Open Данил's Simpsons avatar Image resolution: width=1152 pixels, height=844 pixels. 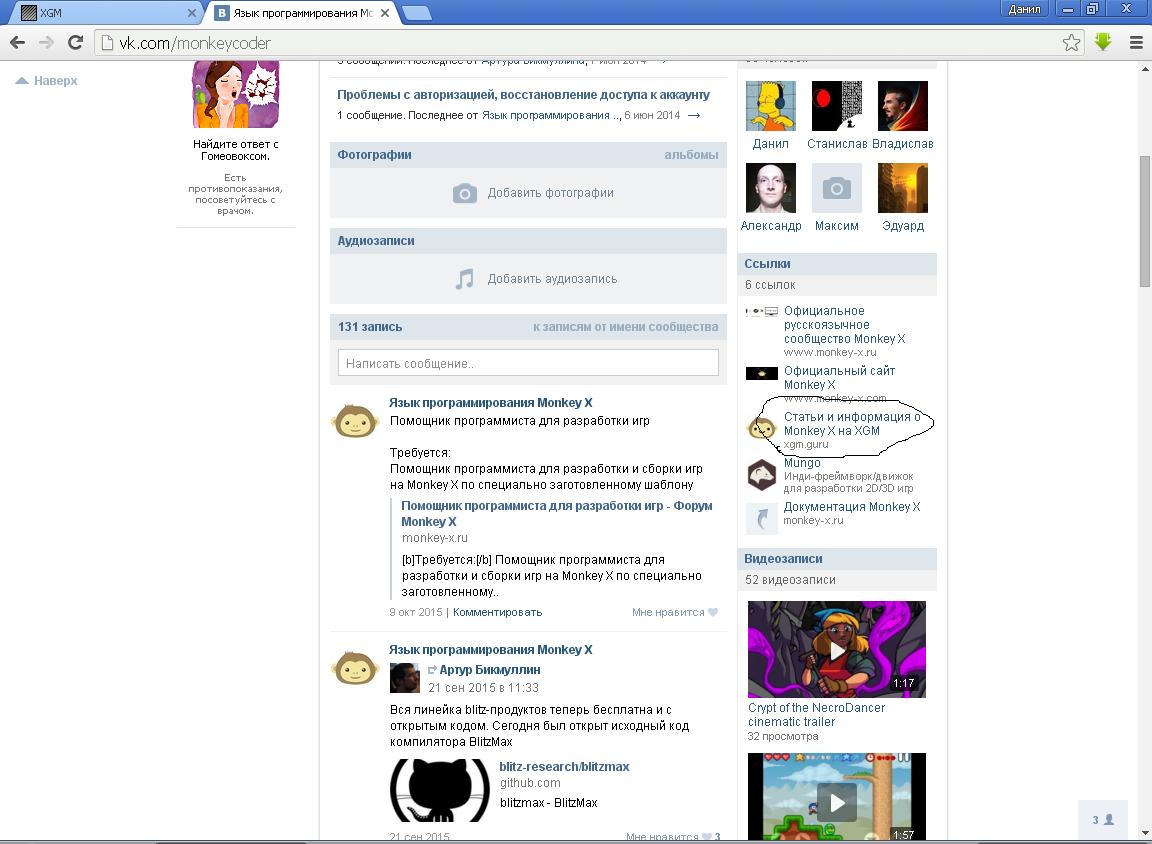coord(771,106)
